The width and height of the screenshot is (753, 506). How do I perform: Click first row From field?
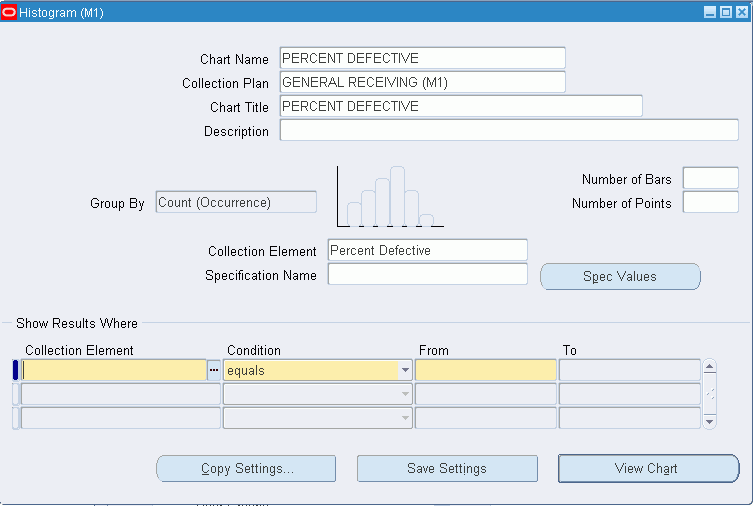click(486, 370)
